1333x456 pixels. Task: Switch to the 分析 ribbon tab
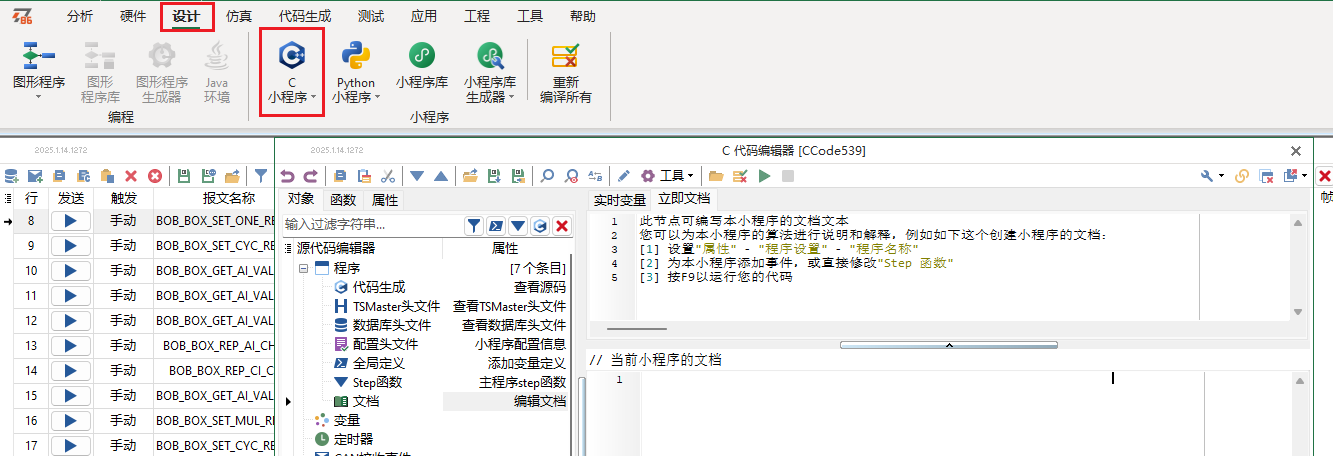pos(80,16)
